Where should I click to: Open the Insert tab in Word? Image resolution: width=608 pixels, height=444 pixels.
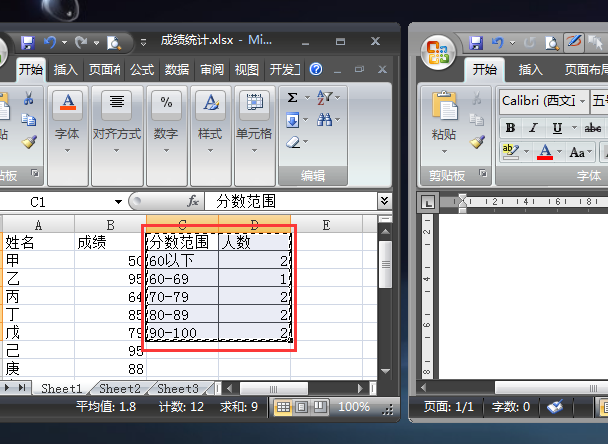[530, 70]
